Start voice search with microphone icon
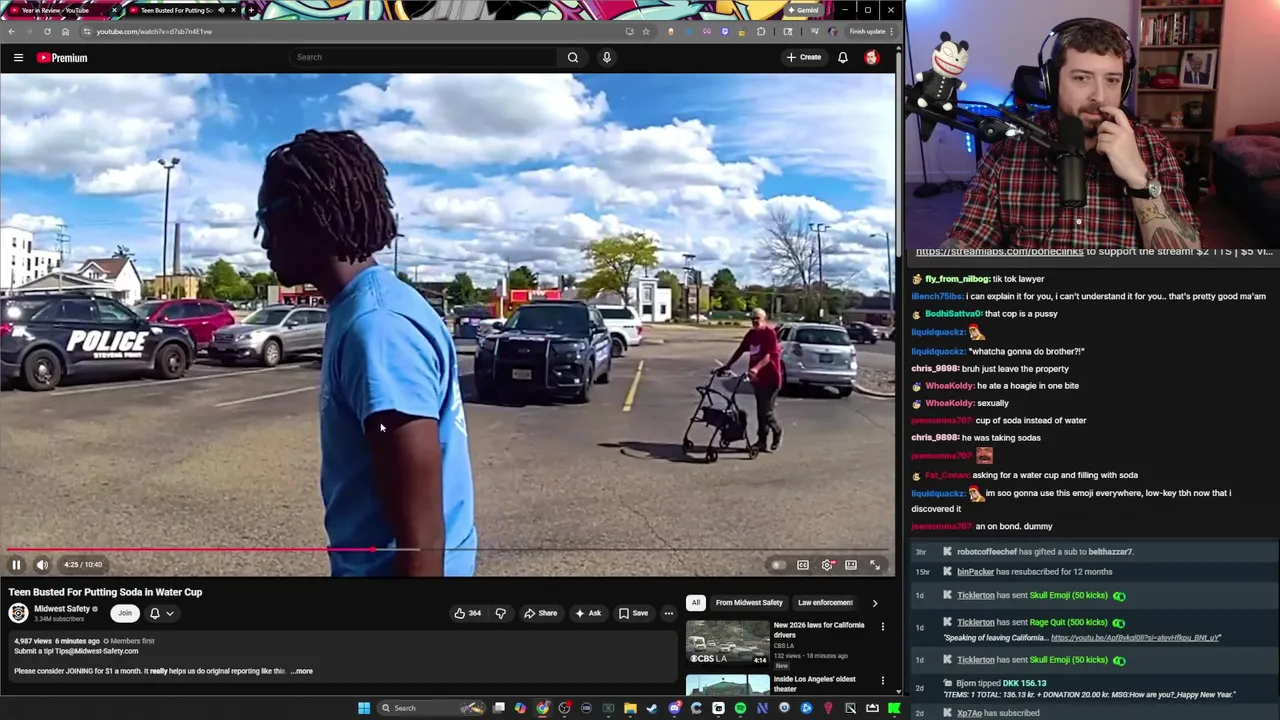 point(606,57)
